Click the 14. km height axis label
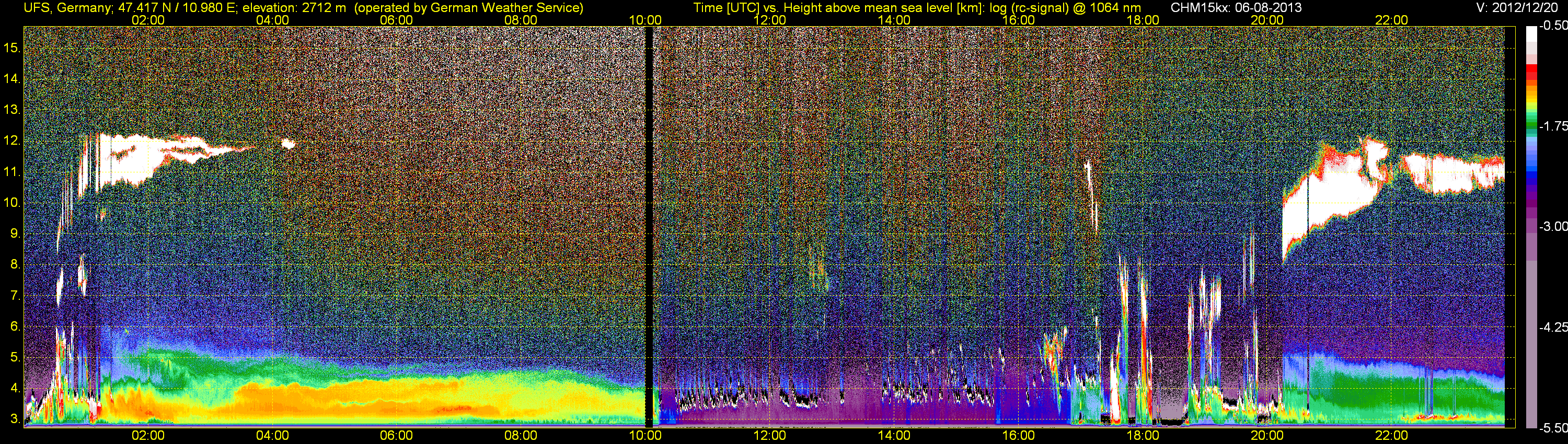This screenshot has height=444, width=1568. tap(11, 79)
